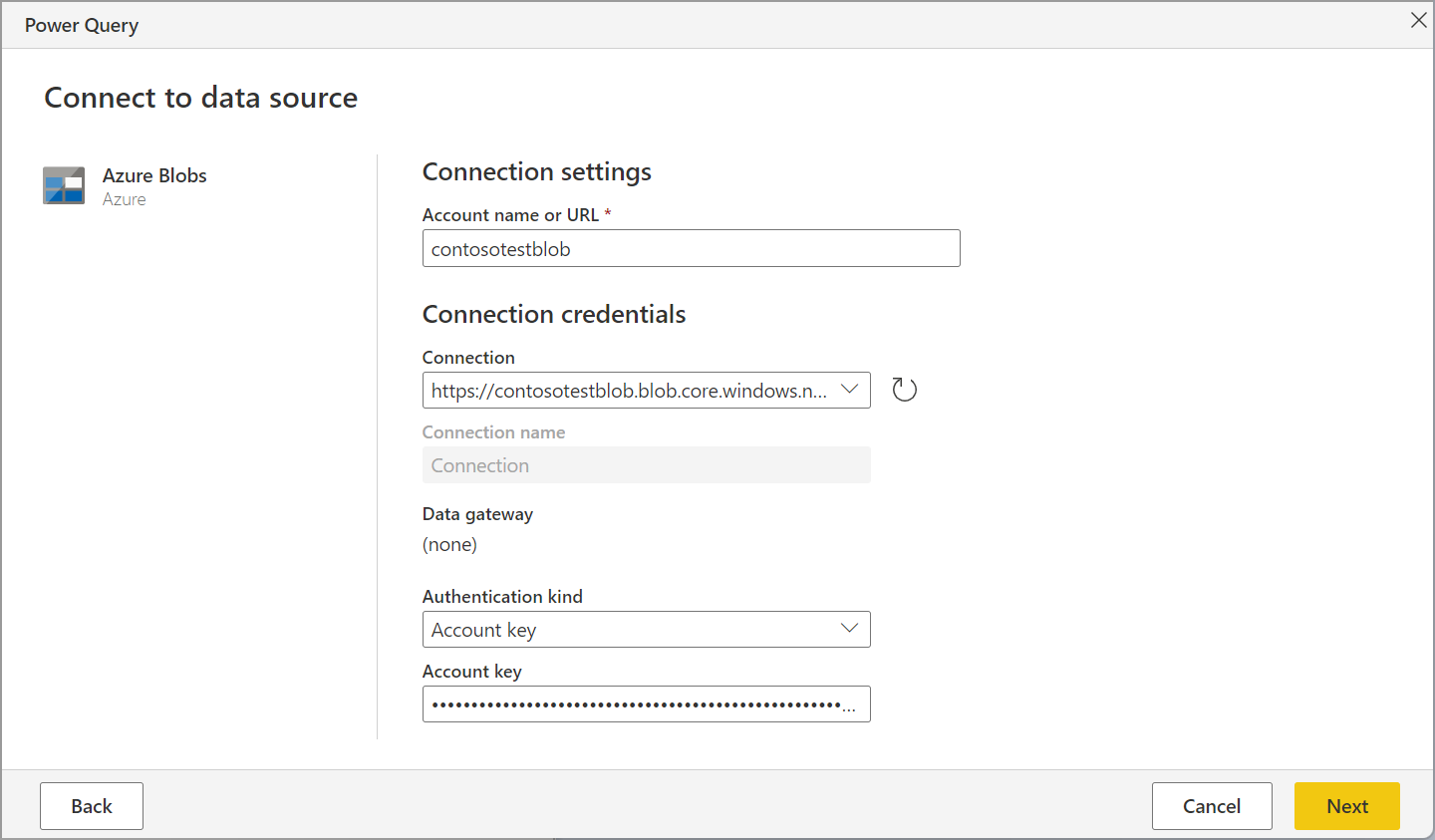This screenshot has width=1435, height=840.
Task: Select the Azure Blobs connector name
Action: point(154,175)
